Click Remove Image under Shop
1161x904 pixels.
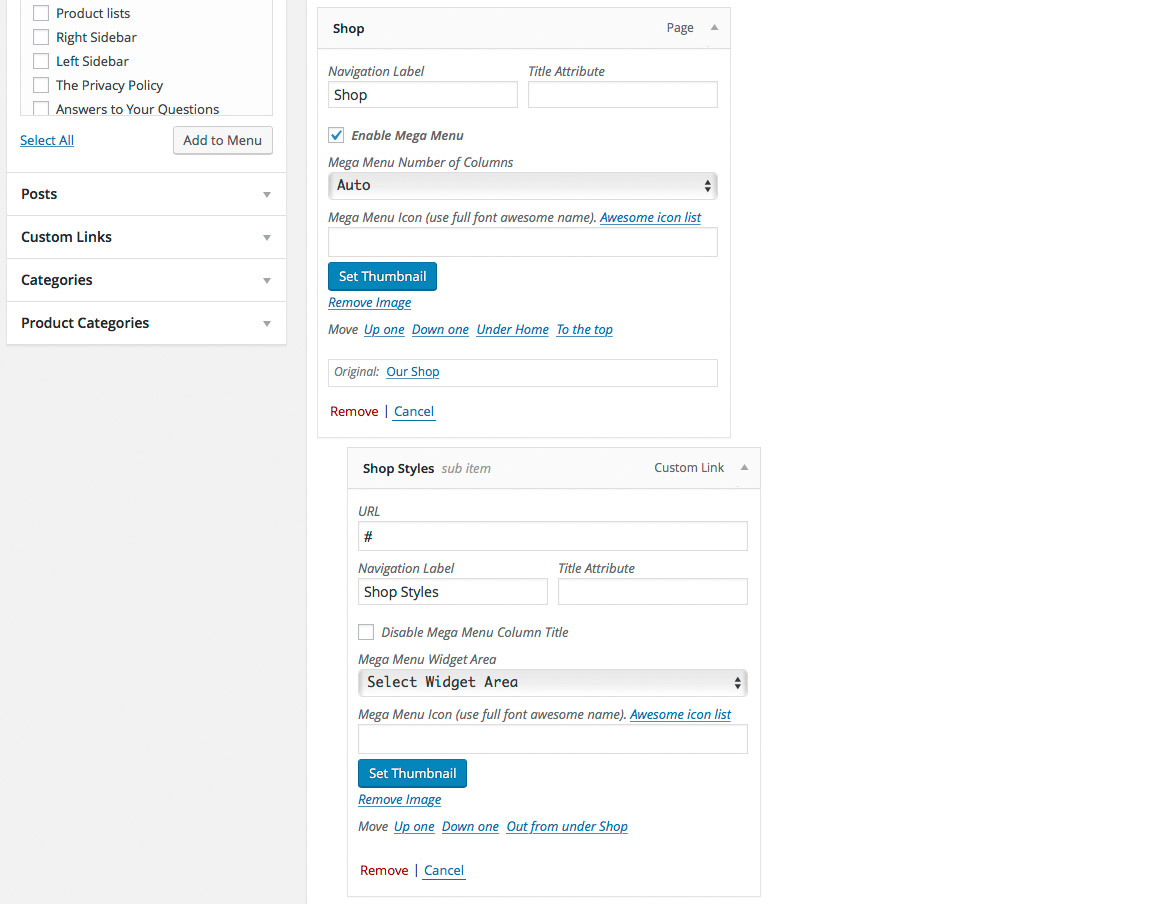(369, 302)
